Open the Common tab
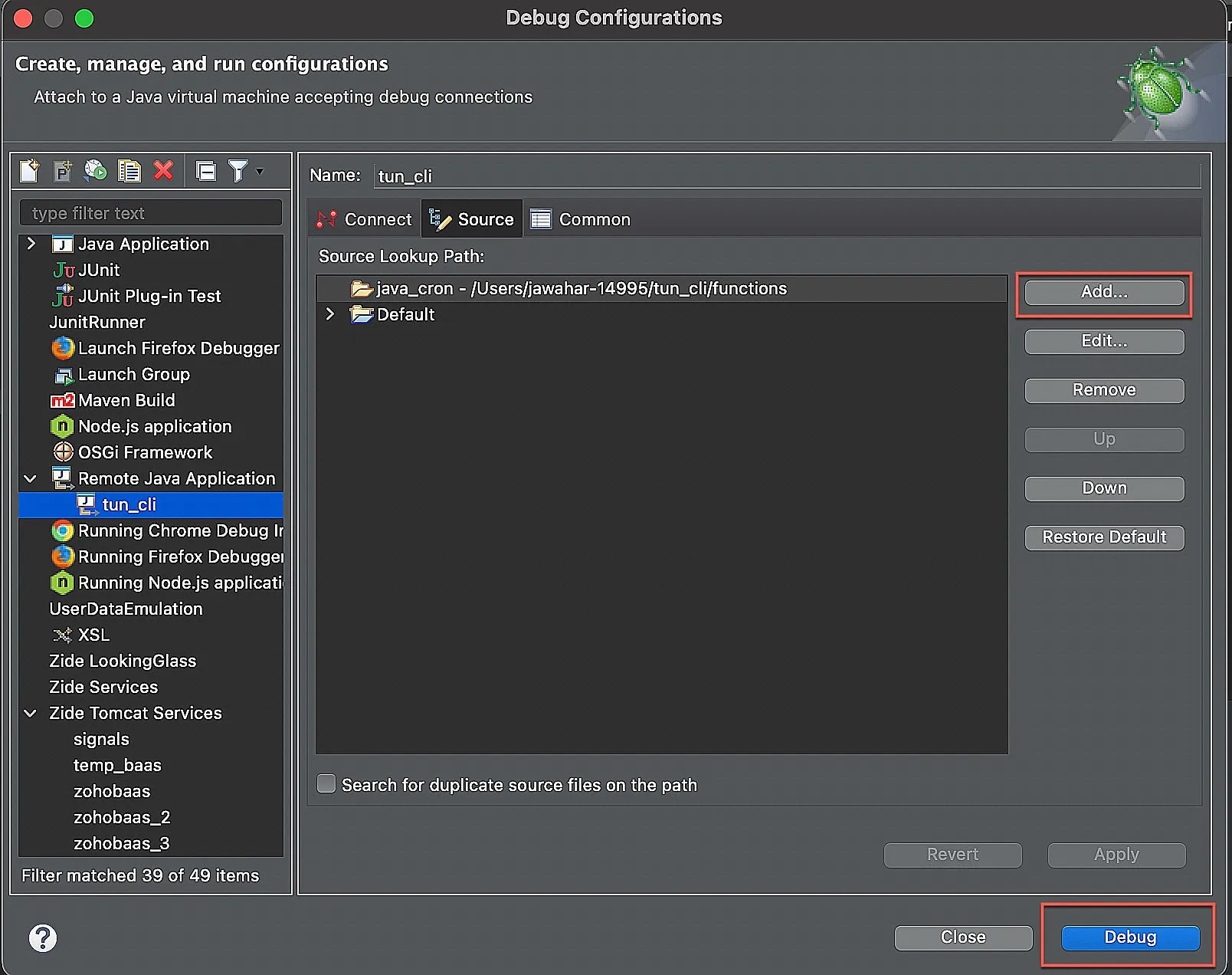The height and width of the screenshot is (975, 1232). [581, 219]
